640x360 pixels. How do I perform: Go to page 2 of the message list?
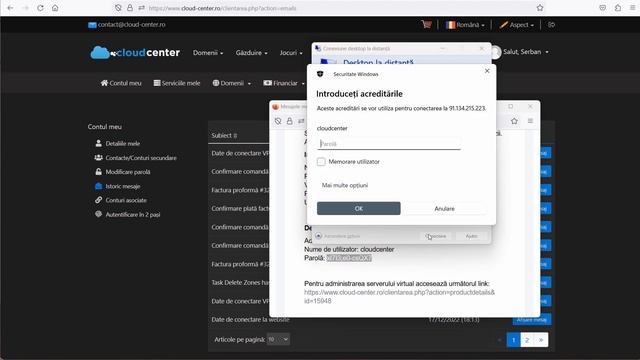pos(527,340)
